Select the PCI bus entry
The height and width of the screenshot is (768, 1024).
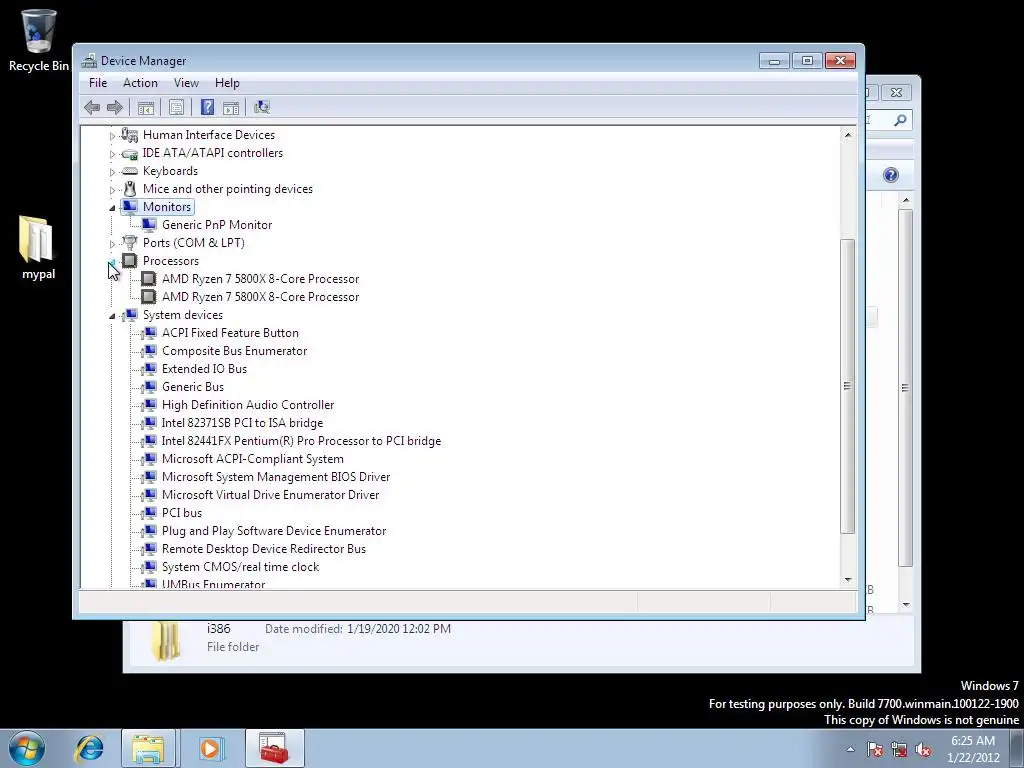[x=182, y=513]
